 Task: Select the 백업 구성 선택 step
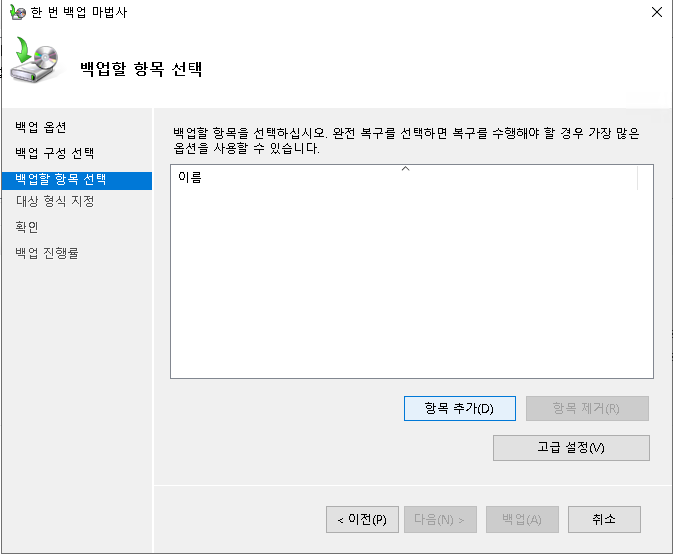55,153
